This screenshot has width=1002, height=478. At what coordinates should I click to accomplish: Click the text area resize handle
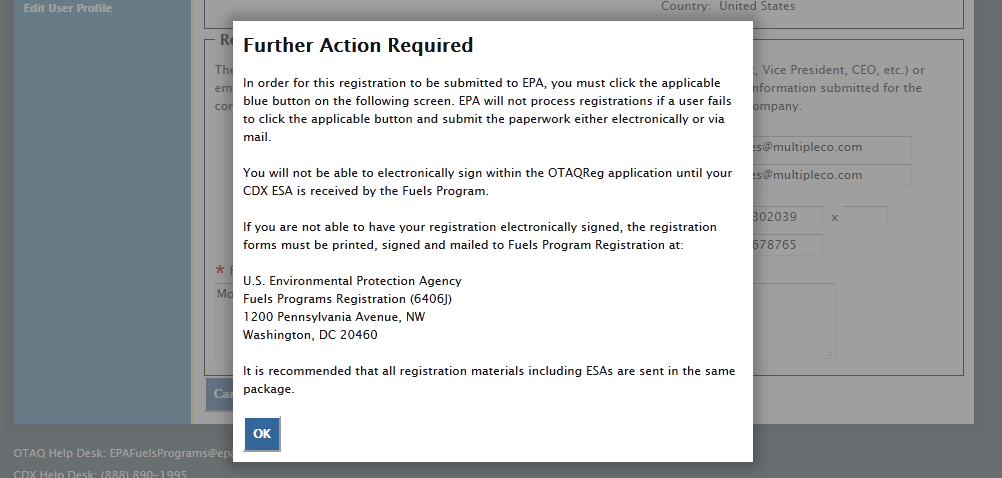click(830, 354)
